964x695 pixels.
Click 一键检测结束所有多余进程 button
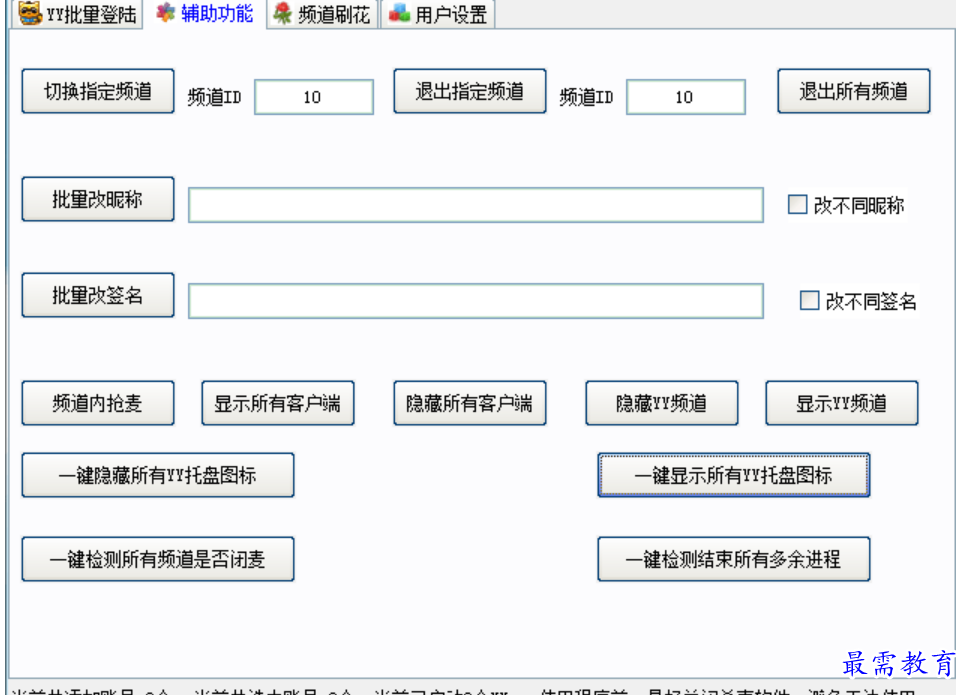click(x=733, y=559)
